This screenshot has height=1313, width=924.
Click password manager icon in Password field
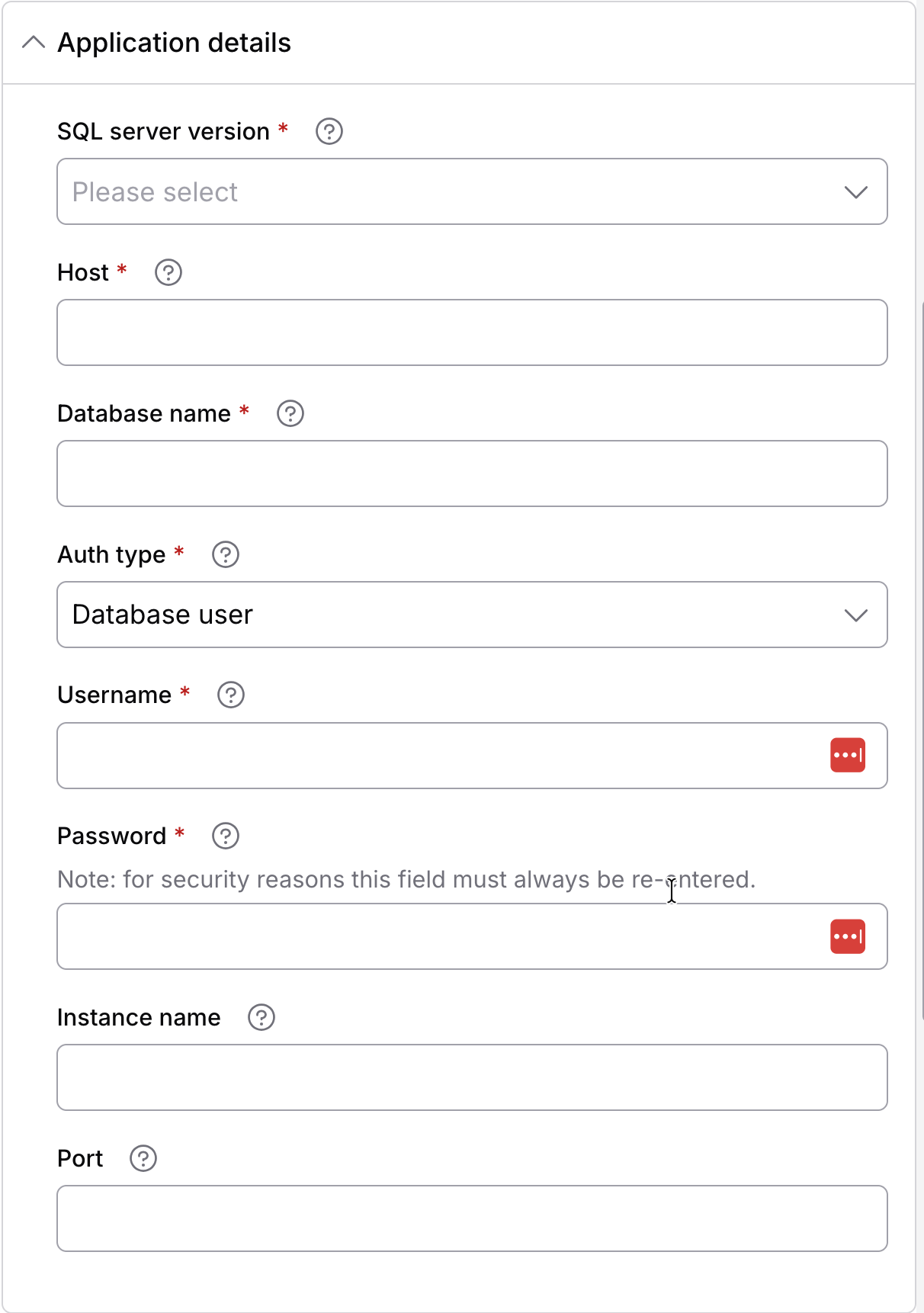[847, 936]
